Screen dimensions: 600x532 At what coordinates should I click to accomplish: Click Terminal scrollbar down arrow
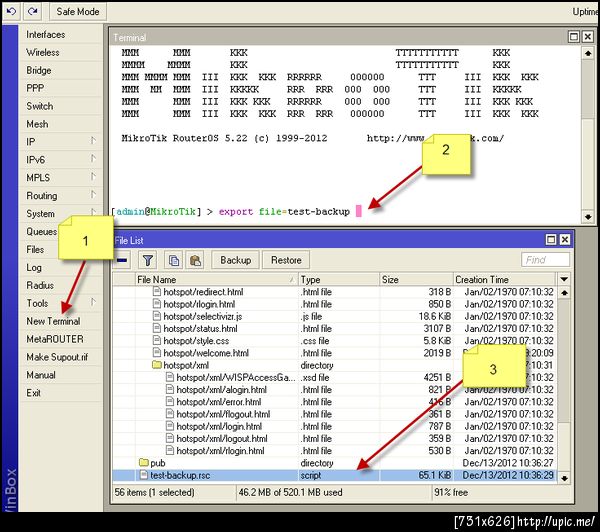(x=588, y=217)
